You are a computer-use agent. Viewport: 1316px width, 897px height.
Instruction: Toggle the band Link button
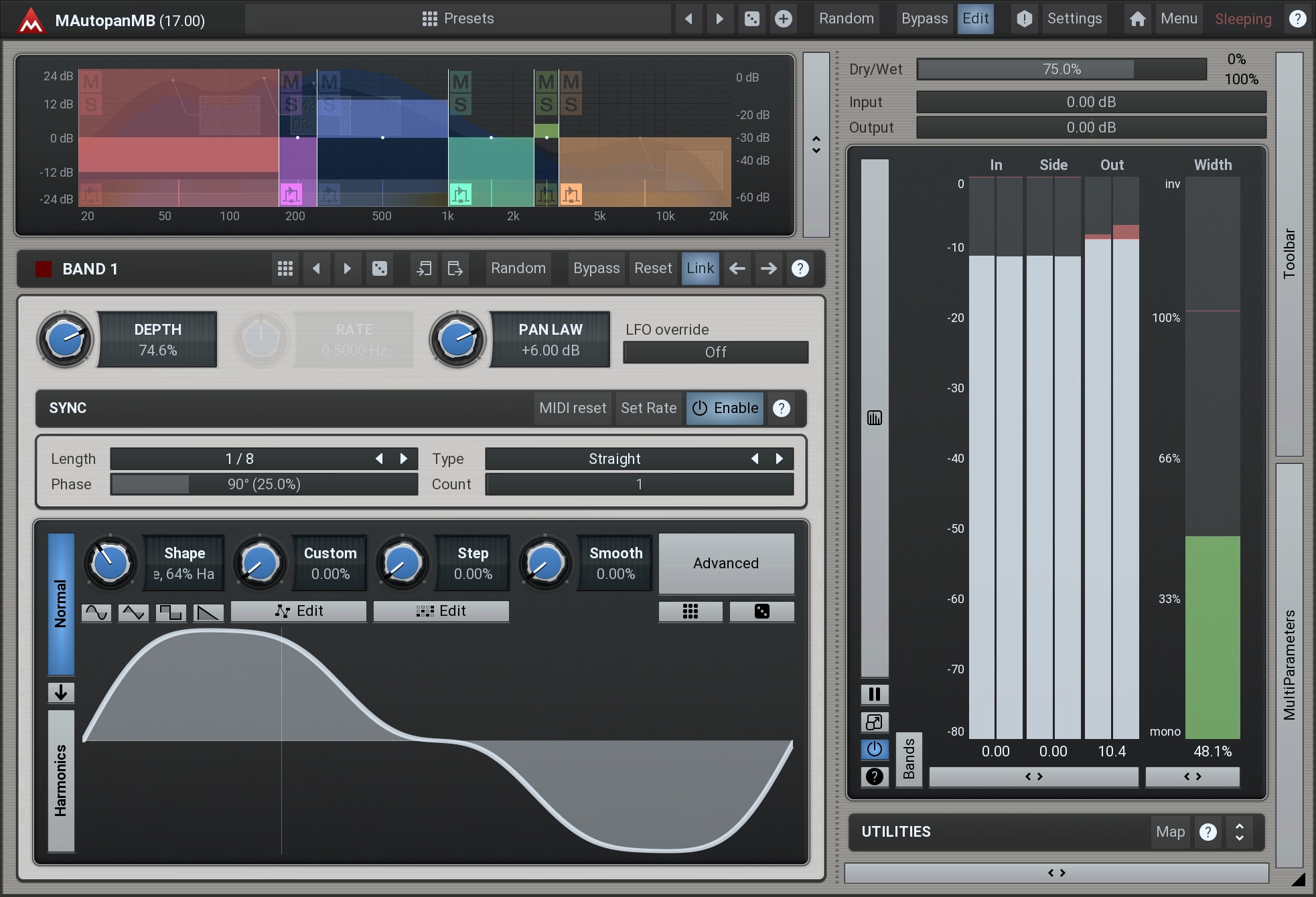tap(700, 268)
